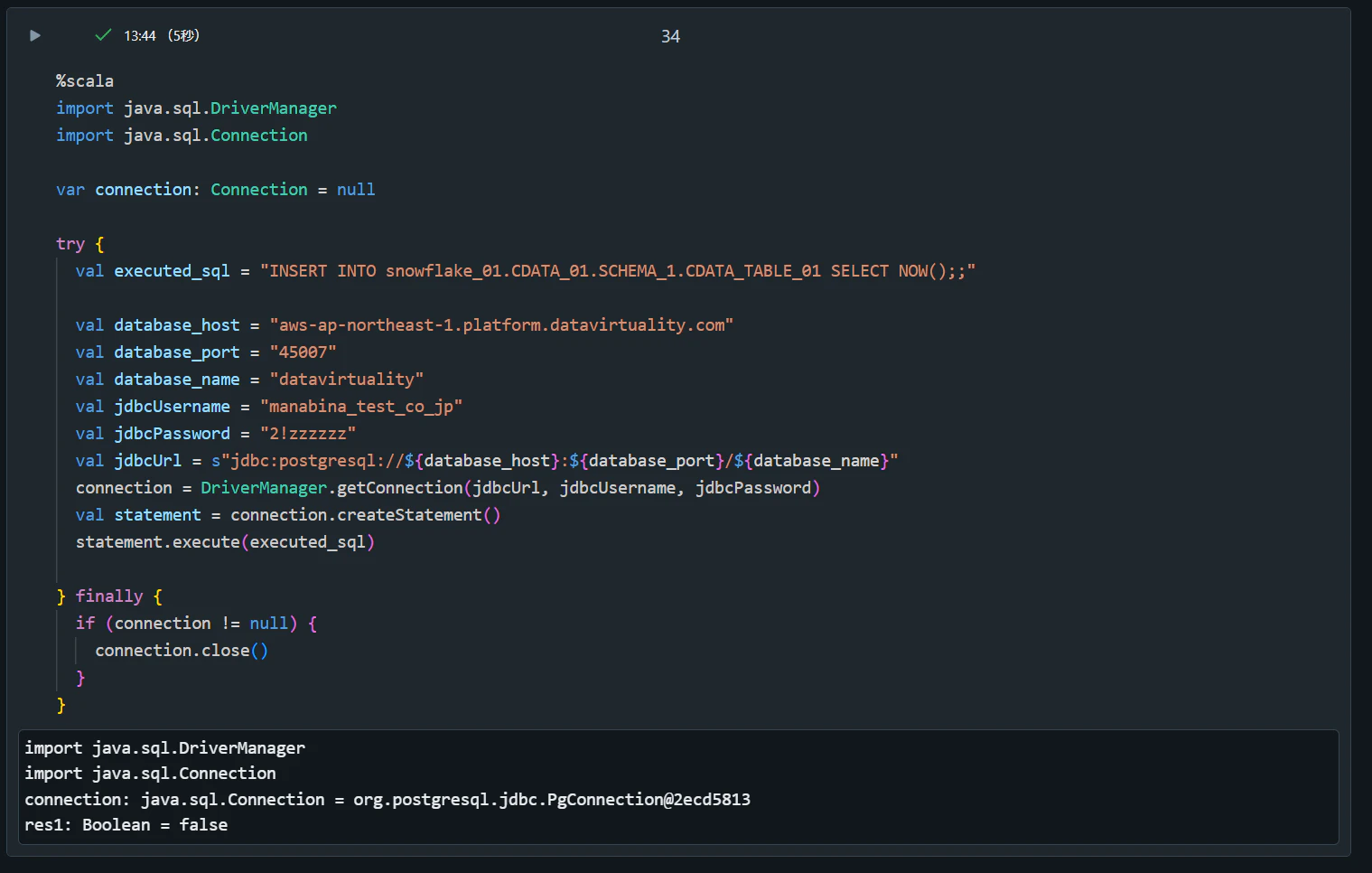Viewport: 1372px width, 873px height.
Task: Click the output line 'import java.sql.DriverManager'
Action: tap(165, 748)
